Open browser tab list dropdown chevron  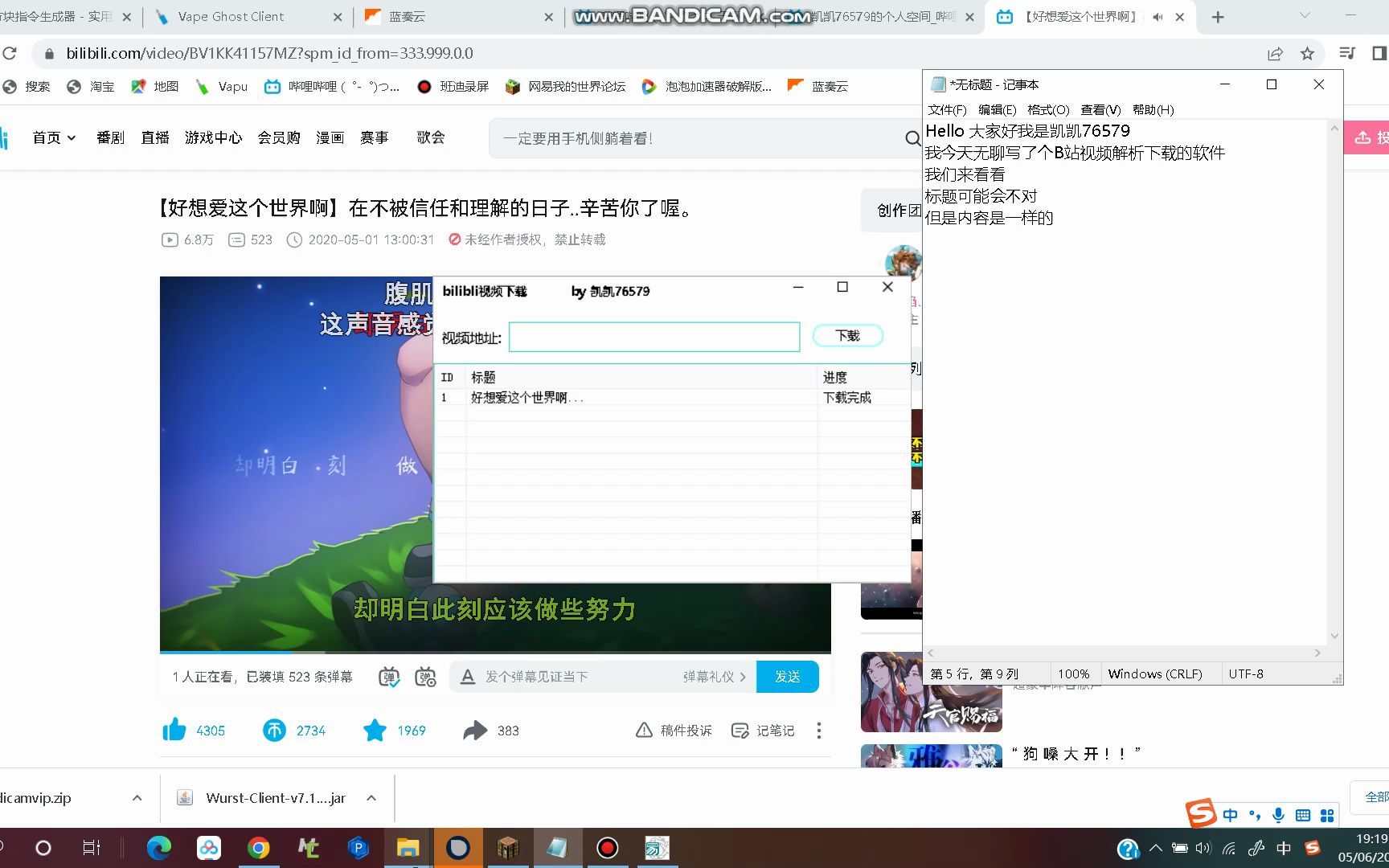coord(1304,15)
